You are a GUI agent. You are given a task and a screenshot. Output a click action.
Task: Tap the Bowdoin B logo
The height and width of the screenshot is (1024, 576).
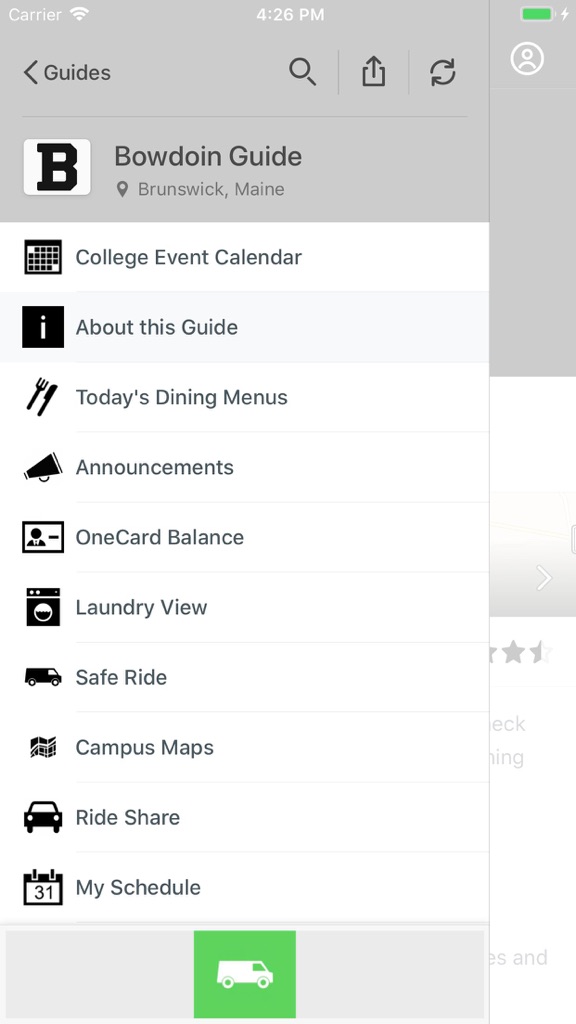[x=57, y=167]
